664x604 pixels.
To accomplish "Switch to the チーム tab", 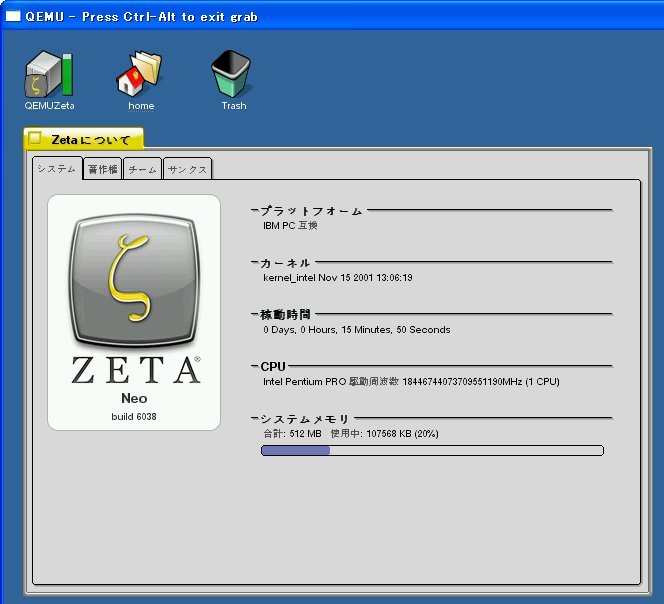I will (142, 169).
